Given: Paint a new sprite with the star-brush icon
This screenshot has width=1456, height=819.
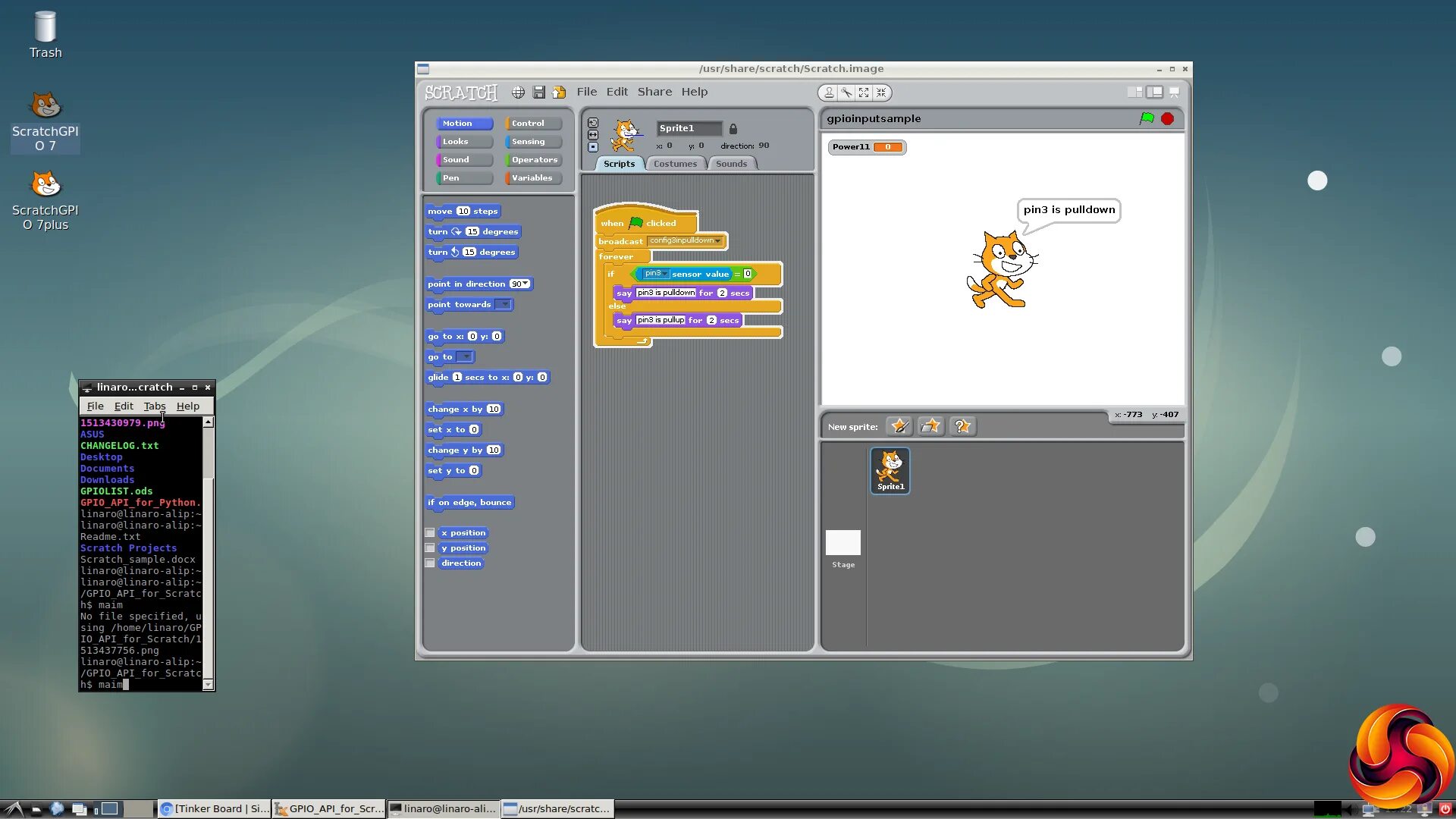Looking at the screenshot, I should (899, 426).
